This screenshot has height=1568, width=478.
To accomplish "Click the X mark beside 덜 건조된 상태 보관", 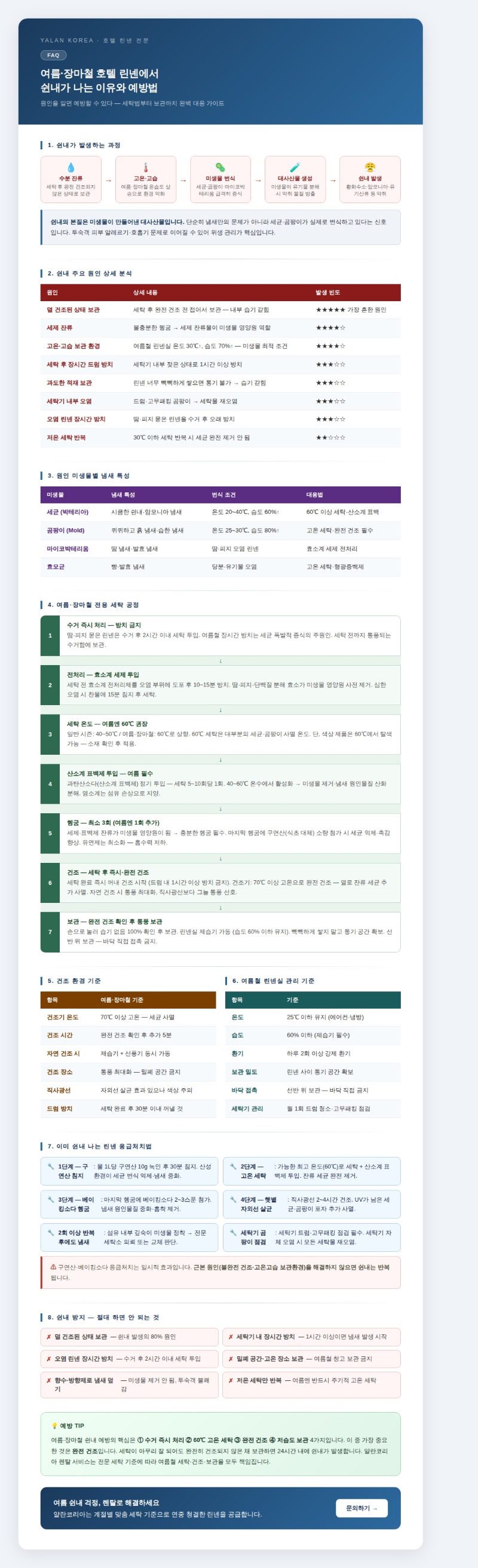I will 49,1337.
